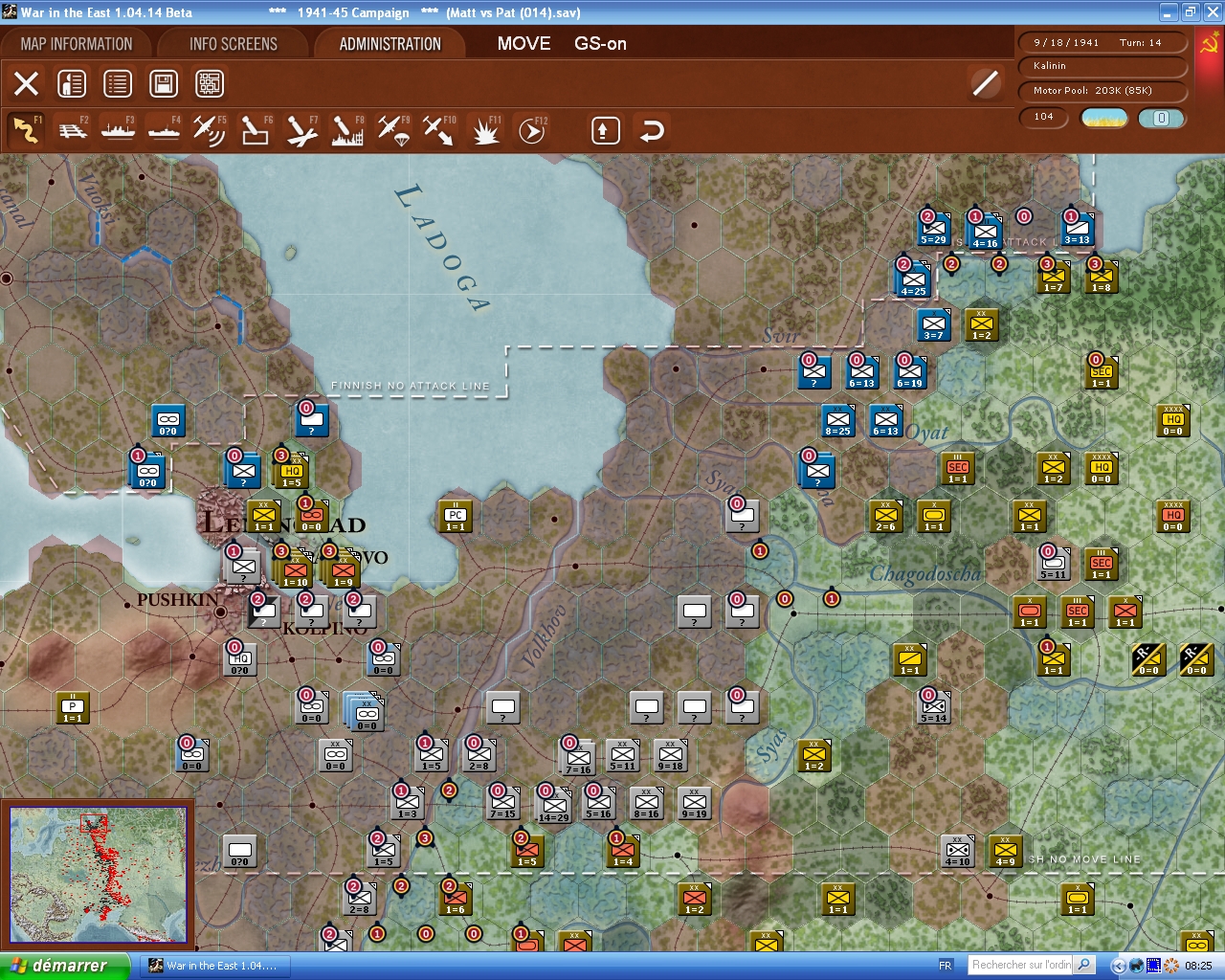Select the F9 Air Transport mode icon
The height and width of the screenshot is (980, 1225).
[393, 130]
